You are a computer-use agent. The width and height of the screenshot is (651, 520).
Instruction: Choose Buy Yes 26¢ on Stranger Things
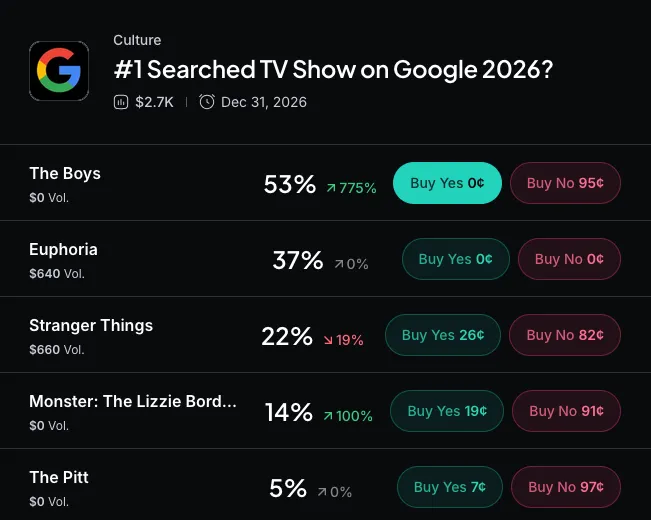pyautogui.click(x=443, y=335)
